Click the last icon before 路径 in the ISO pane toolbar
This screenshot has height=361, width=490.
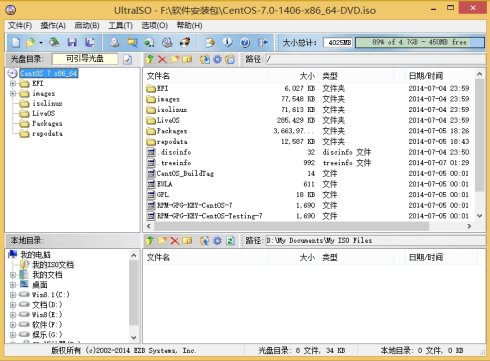pyautogui.click(x=230, y=59)
